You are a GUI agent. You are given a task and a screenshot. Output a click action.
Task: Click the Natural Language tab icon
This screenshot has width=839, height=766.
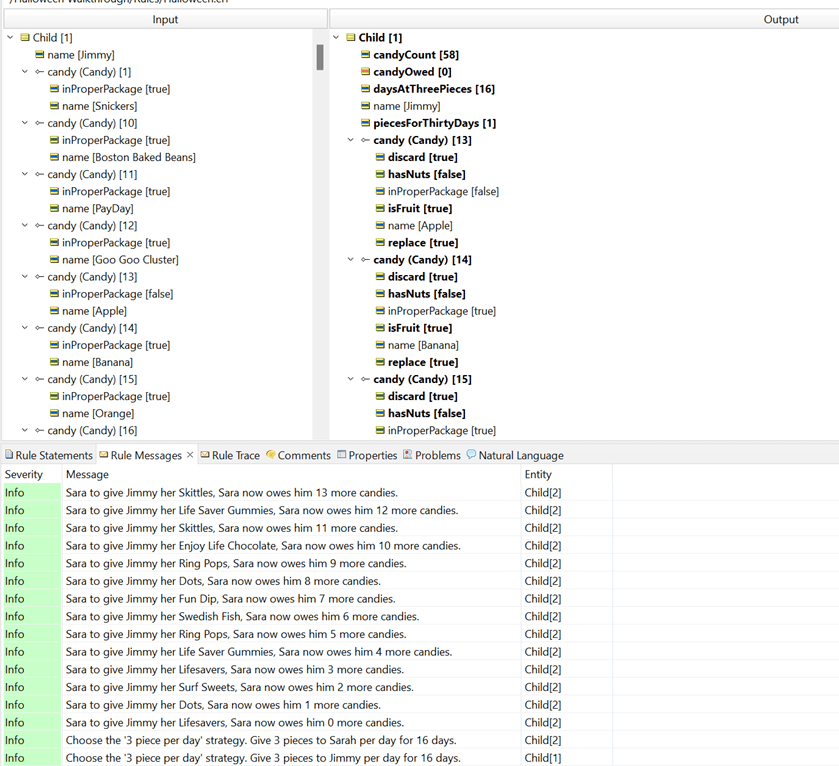coord(472,455)
